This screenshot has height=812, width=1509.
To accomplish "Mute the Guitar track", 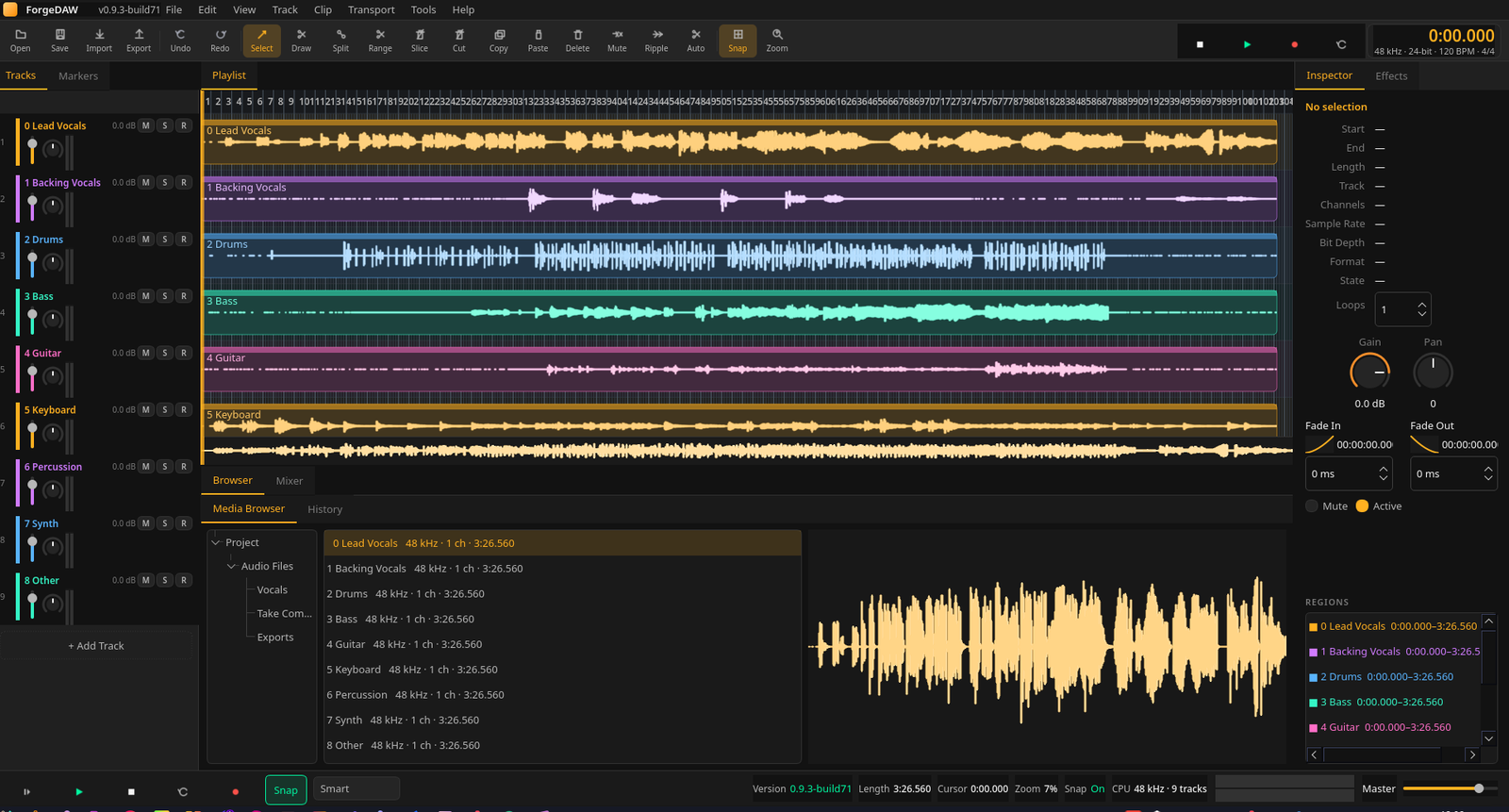I will [145, 353].
